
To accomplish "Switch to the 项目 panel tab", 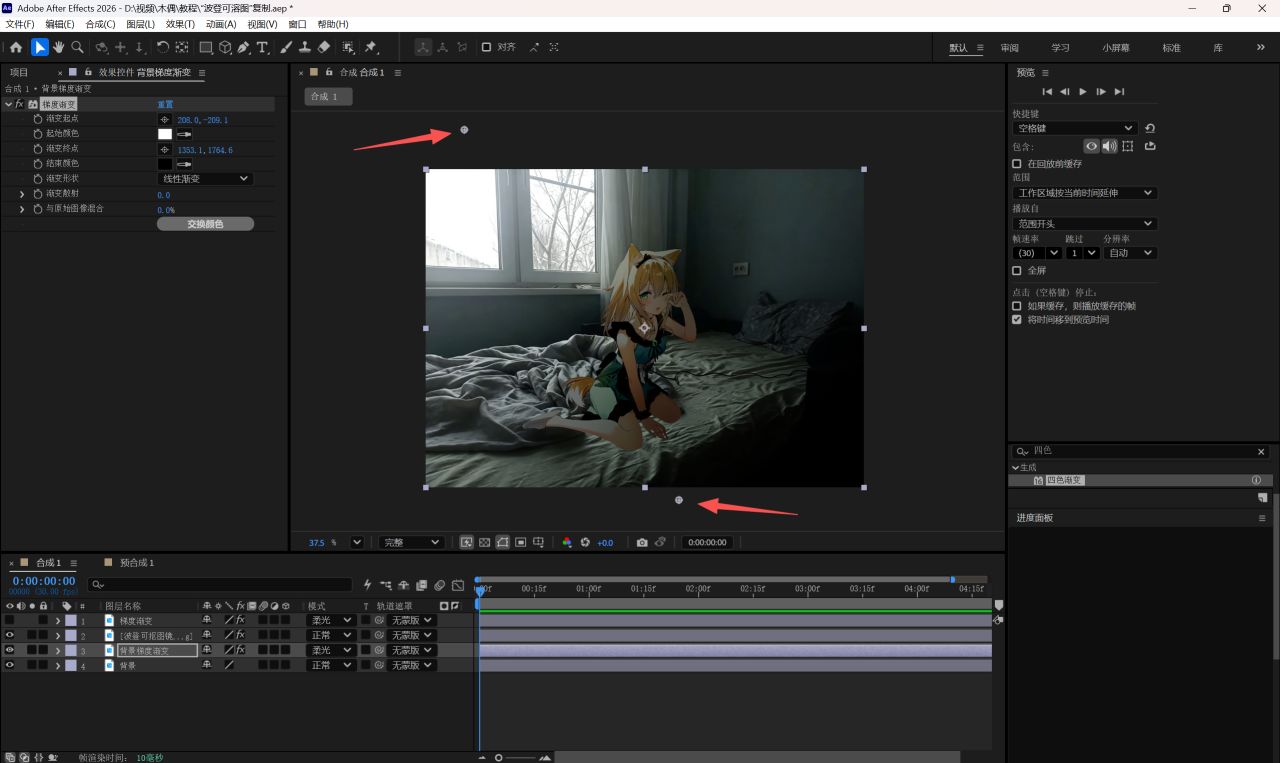I will 19,72.
